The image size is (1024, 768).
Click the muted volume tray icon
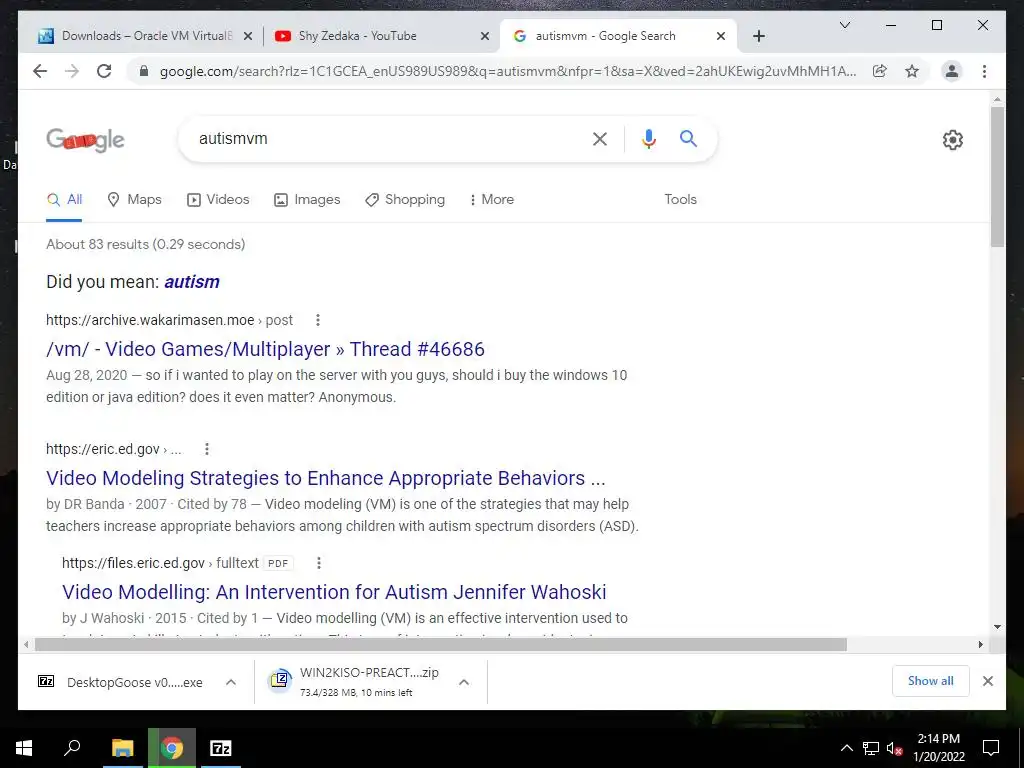(894, 748)
